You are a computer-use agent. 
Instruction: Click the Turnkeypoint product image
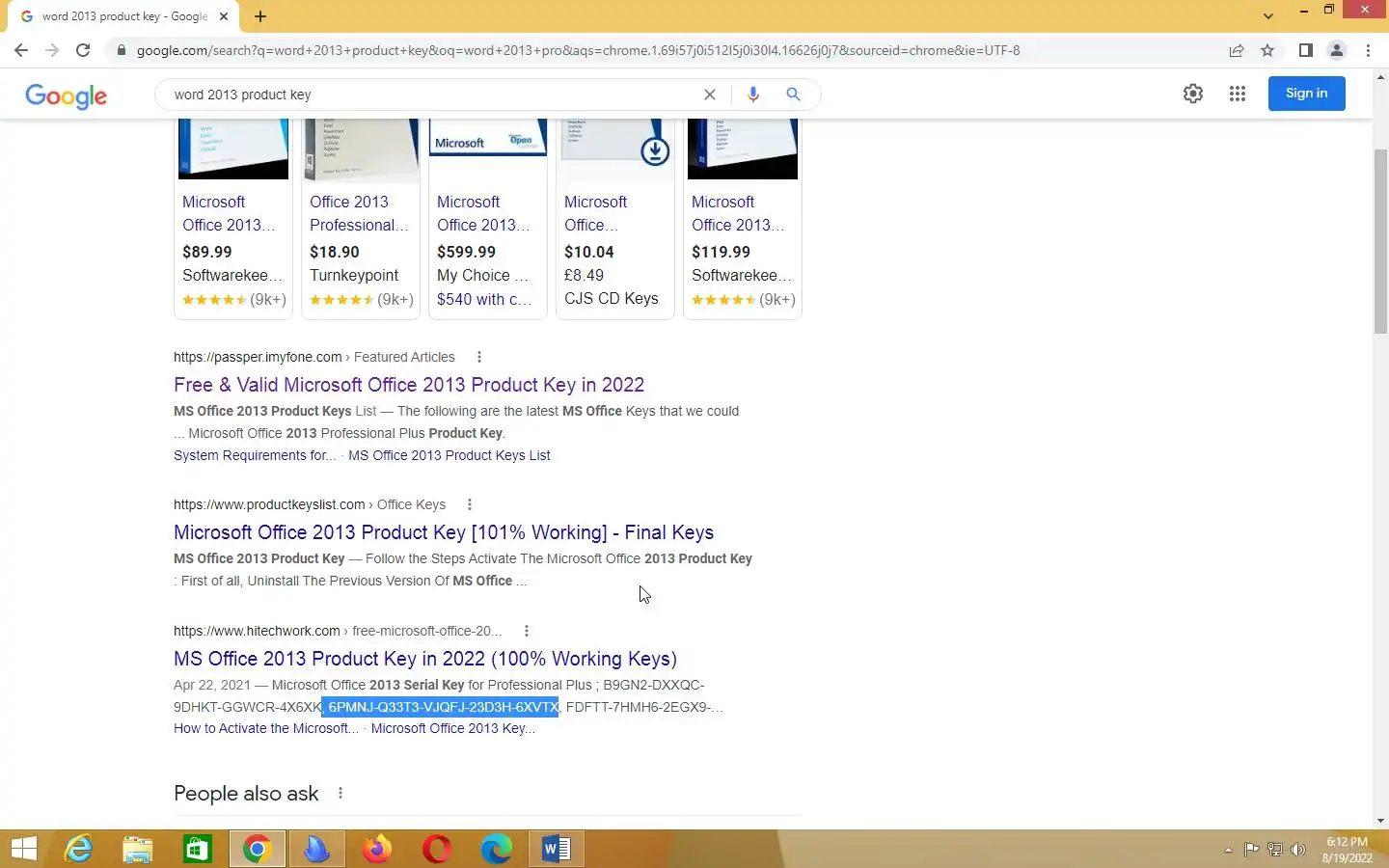pos(361,149)
